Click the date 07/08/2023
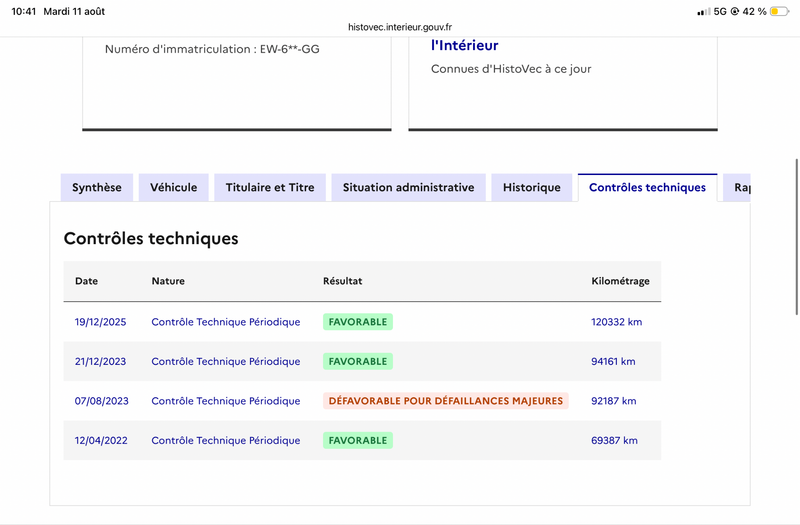 [x=102, y=401]
